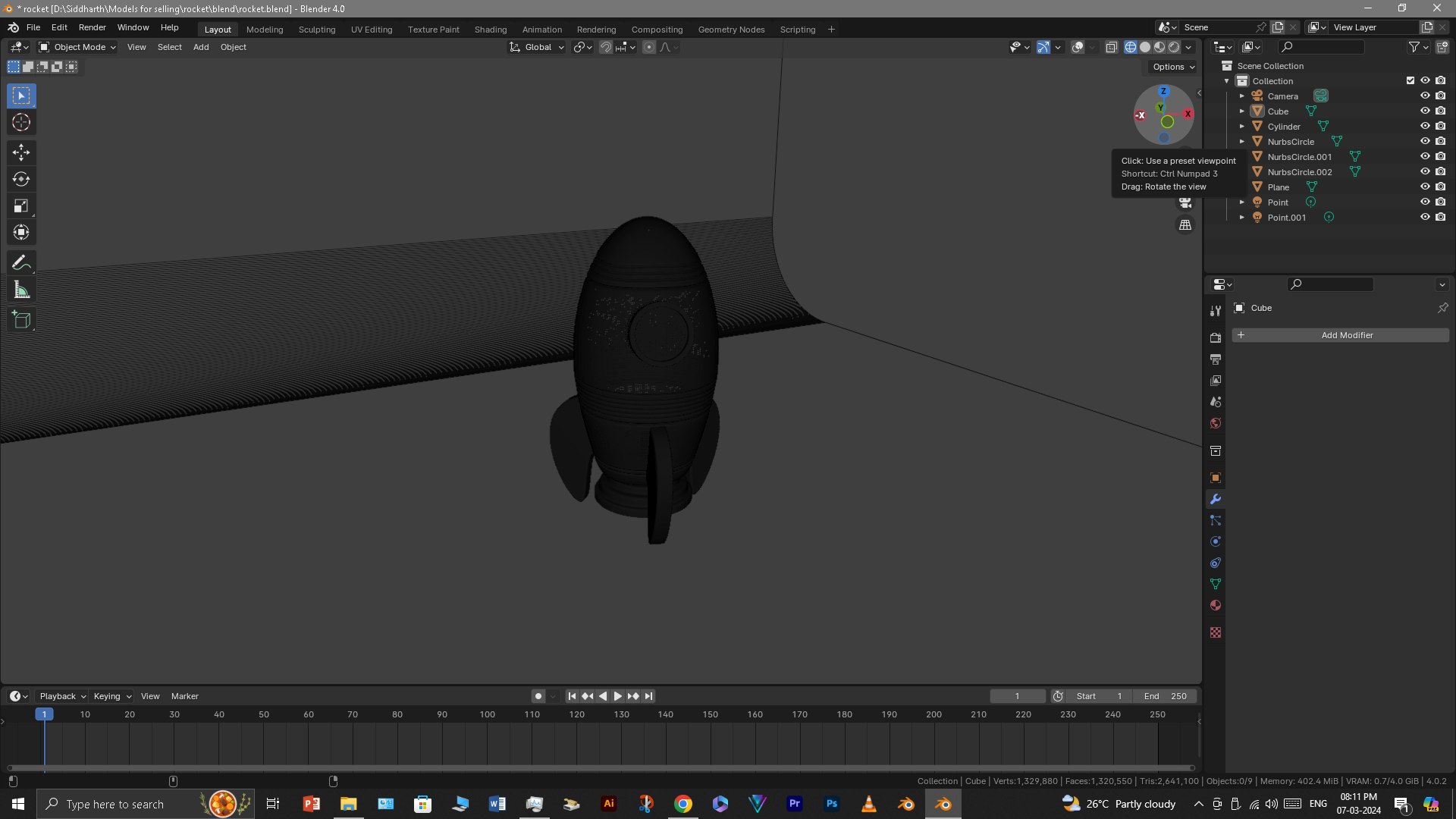Activate the Scale tool
The height and width of the screenshot is (819, 1456).
tap(21, 206)
